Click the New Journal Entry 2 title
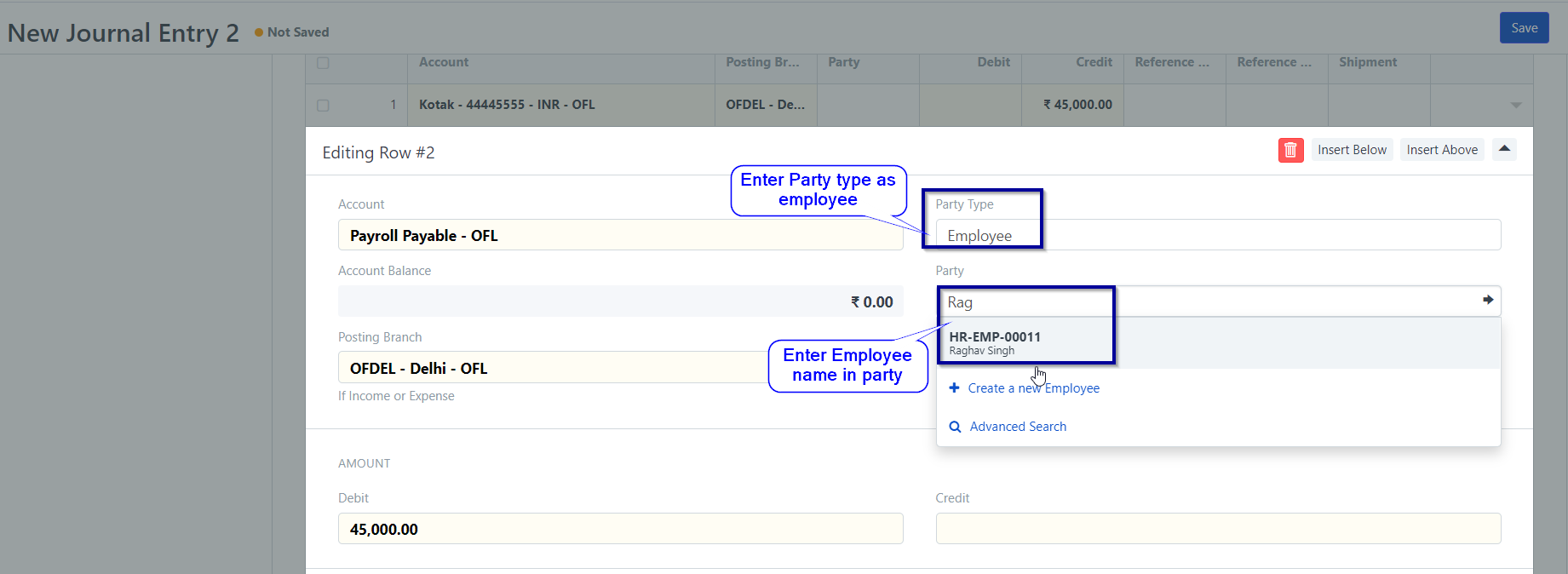Viewport: 1568px width, 574px height. tap(123, 33)
